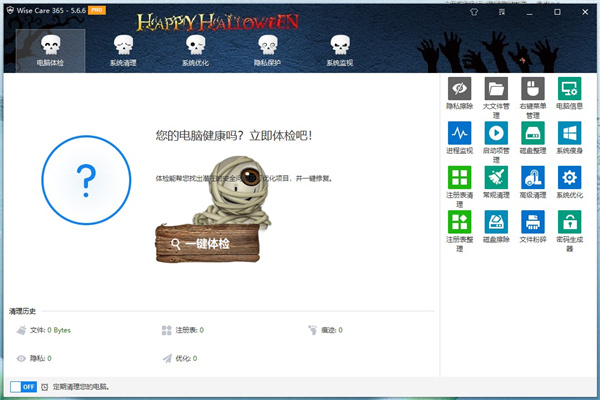The image size is (600, 400).
Task: Click the 注册表: 0 history entry
Action: (x=183, y=330)
